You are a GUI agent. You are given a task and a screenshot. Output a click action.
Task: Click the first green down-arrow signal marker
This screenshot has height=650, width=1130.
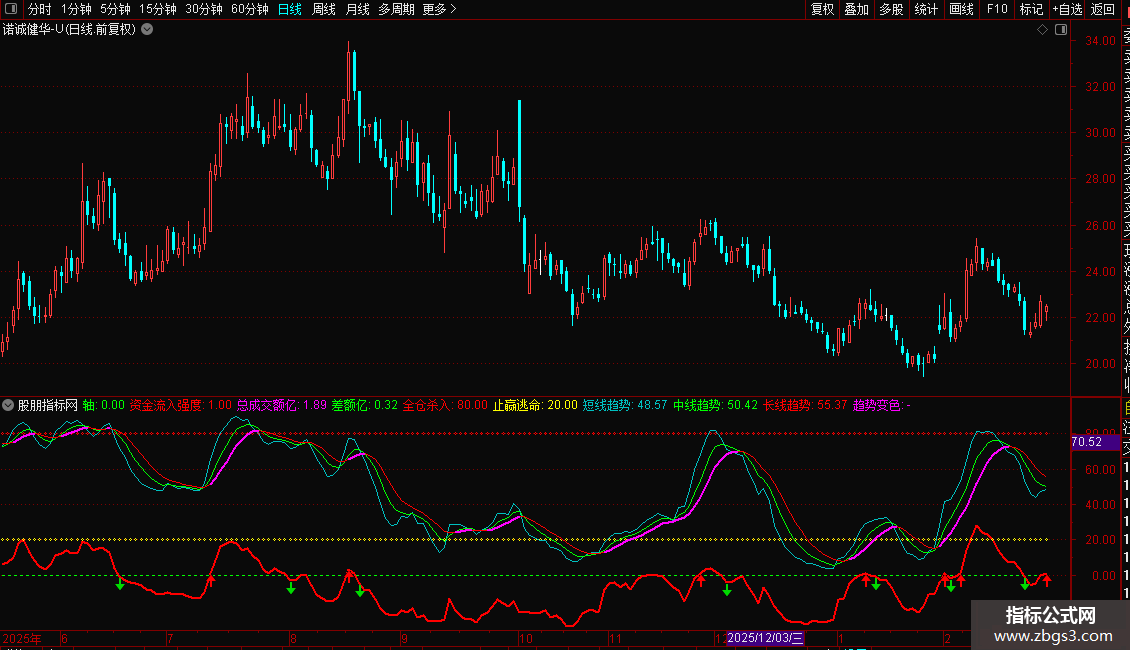tap(120, 583)
